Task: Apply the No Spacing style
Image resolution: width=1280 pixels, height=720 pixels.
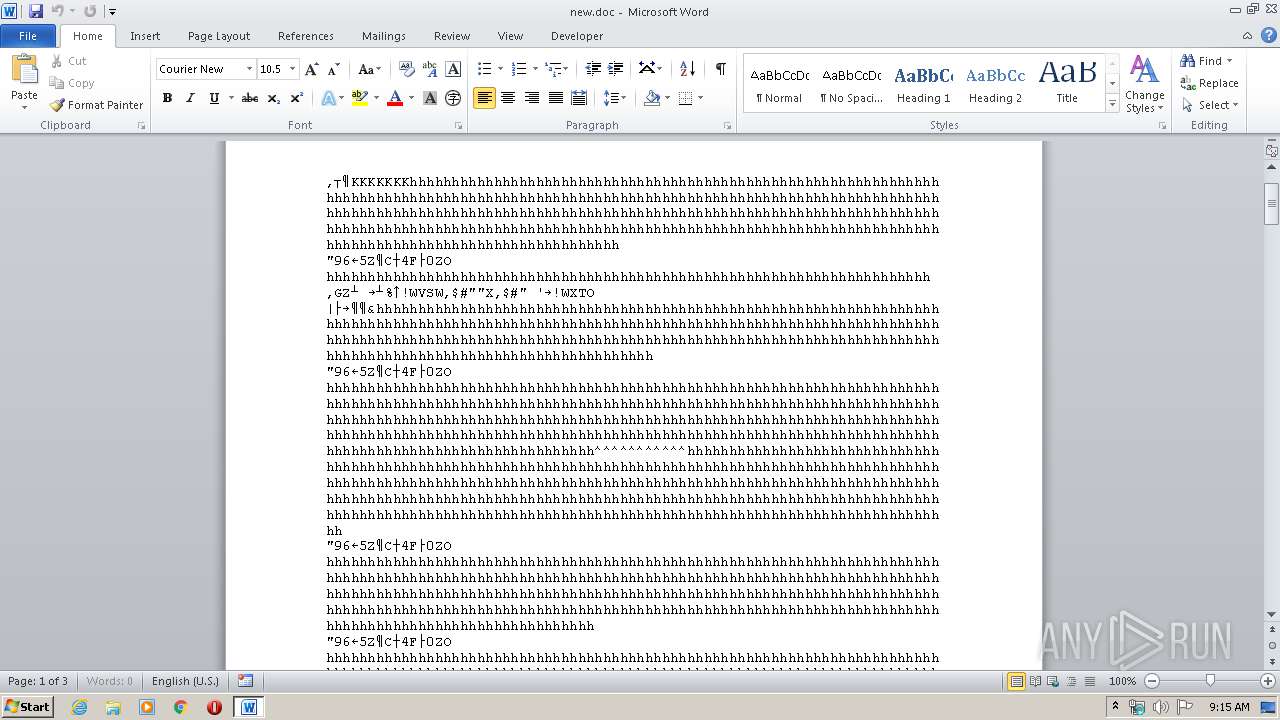Action: pos(851,84)
